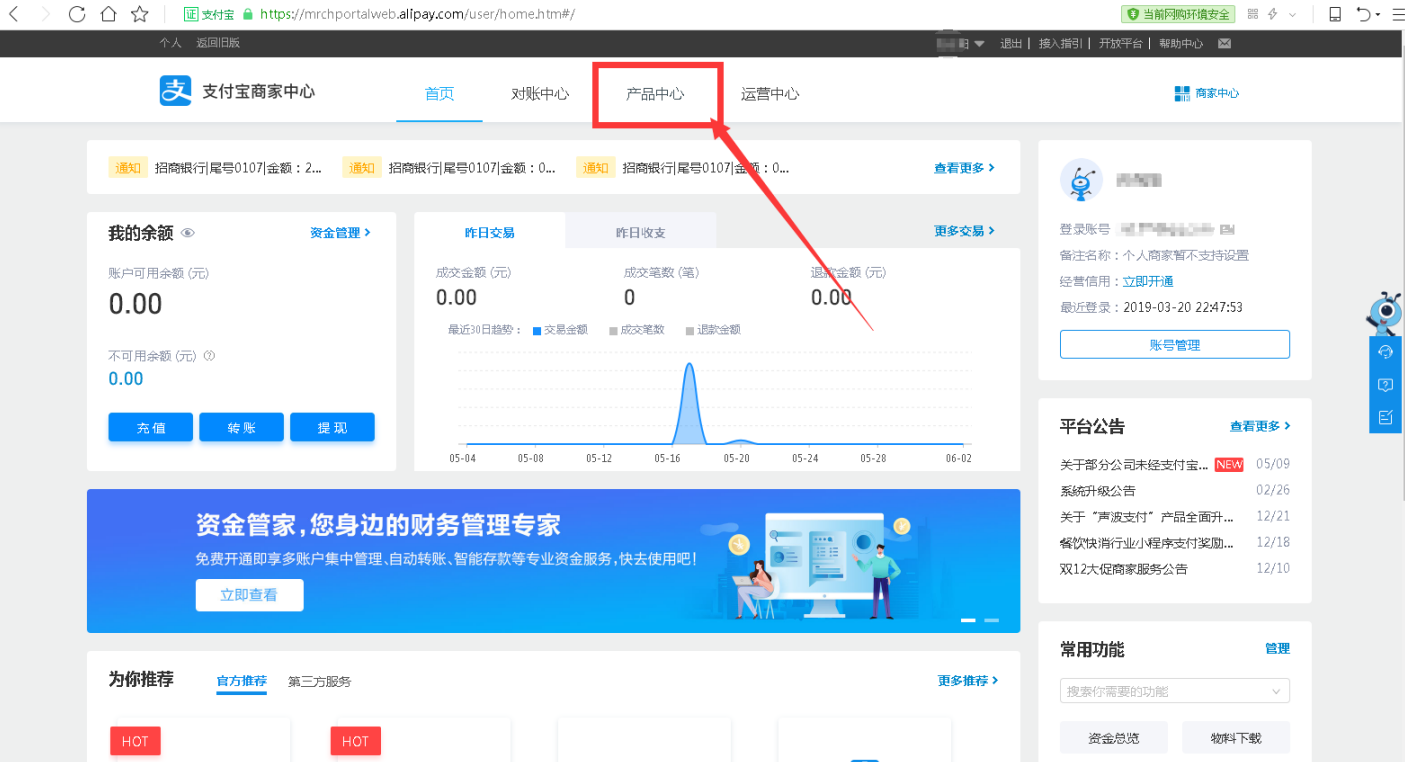Click 查看更多 in the notification bar

pyautogui.click(x=964, y=168)
